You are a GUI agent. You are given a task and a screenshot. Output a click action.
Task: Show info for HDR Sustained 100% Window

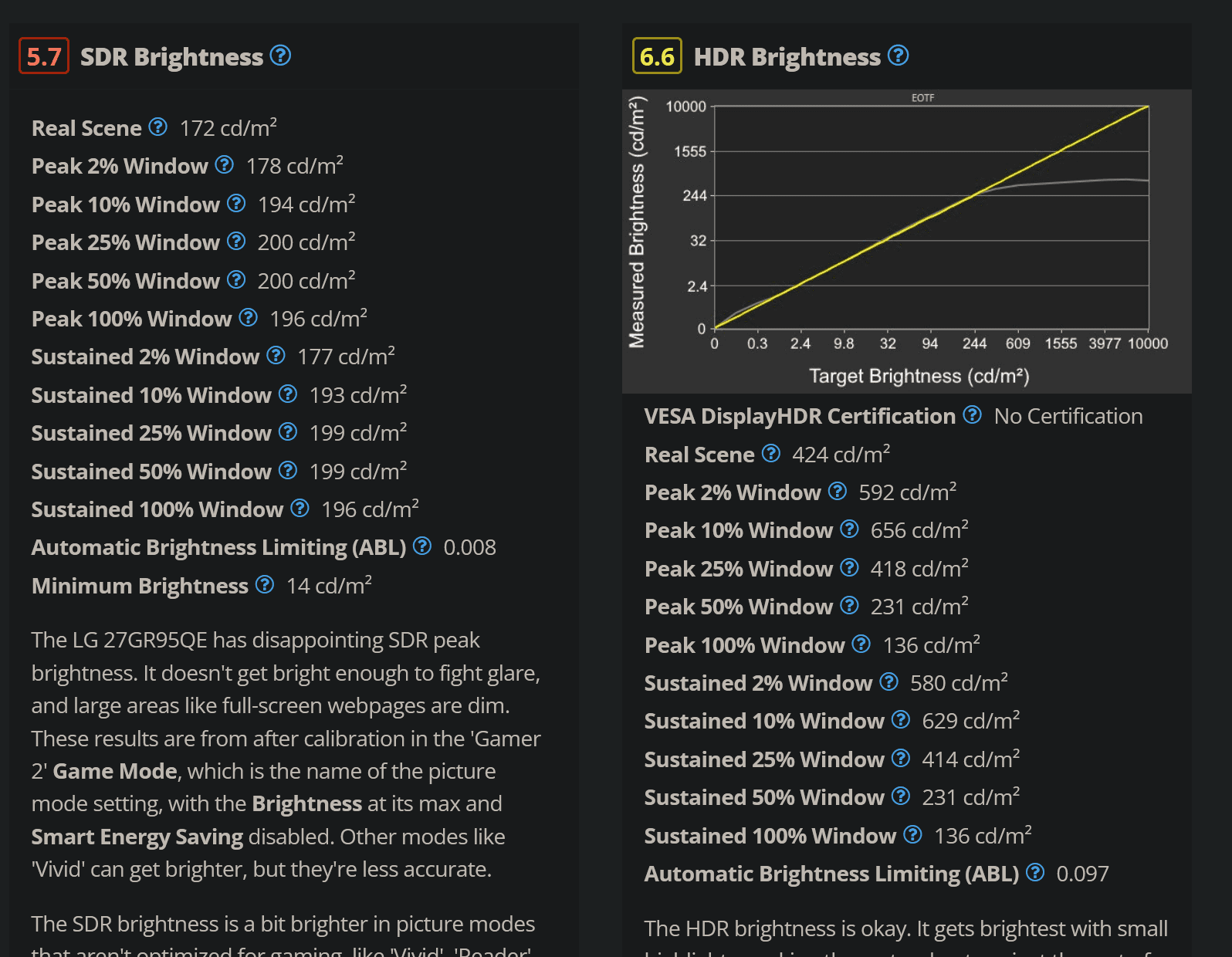coord(913,834)
